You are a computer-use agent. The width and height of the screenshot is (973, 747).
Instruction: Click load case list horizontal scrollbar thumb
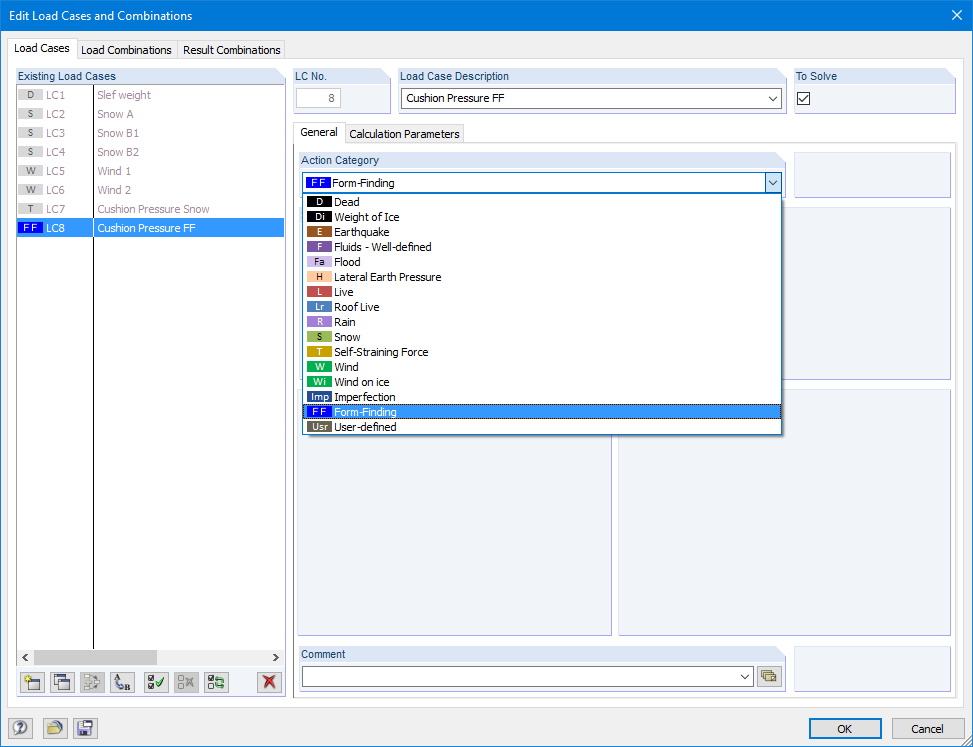pyautogui.click(x=96, y=657)
